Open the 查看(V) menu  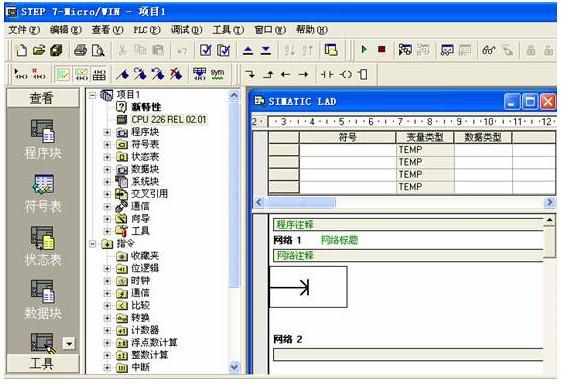tap(107, 30)
